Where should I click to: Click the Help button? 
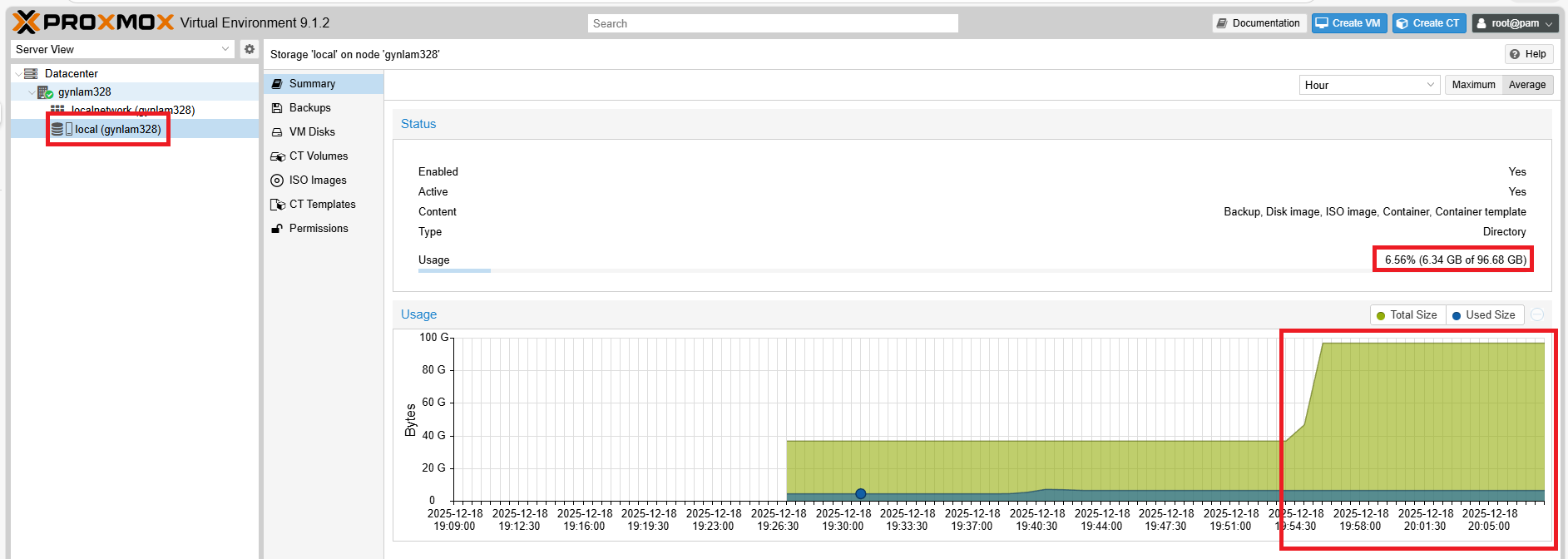coord(1528,54)
